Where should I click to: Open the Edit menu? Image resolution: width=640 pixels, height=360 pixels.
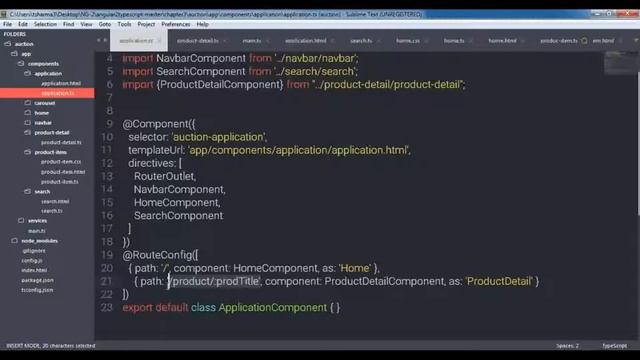point(23,24)
